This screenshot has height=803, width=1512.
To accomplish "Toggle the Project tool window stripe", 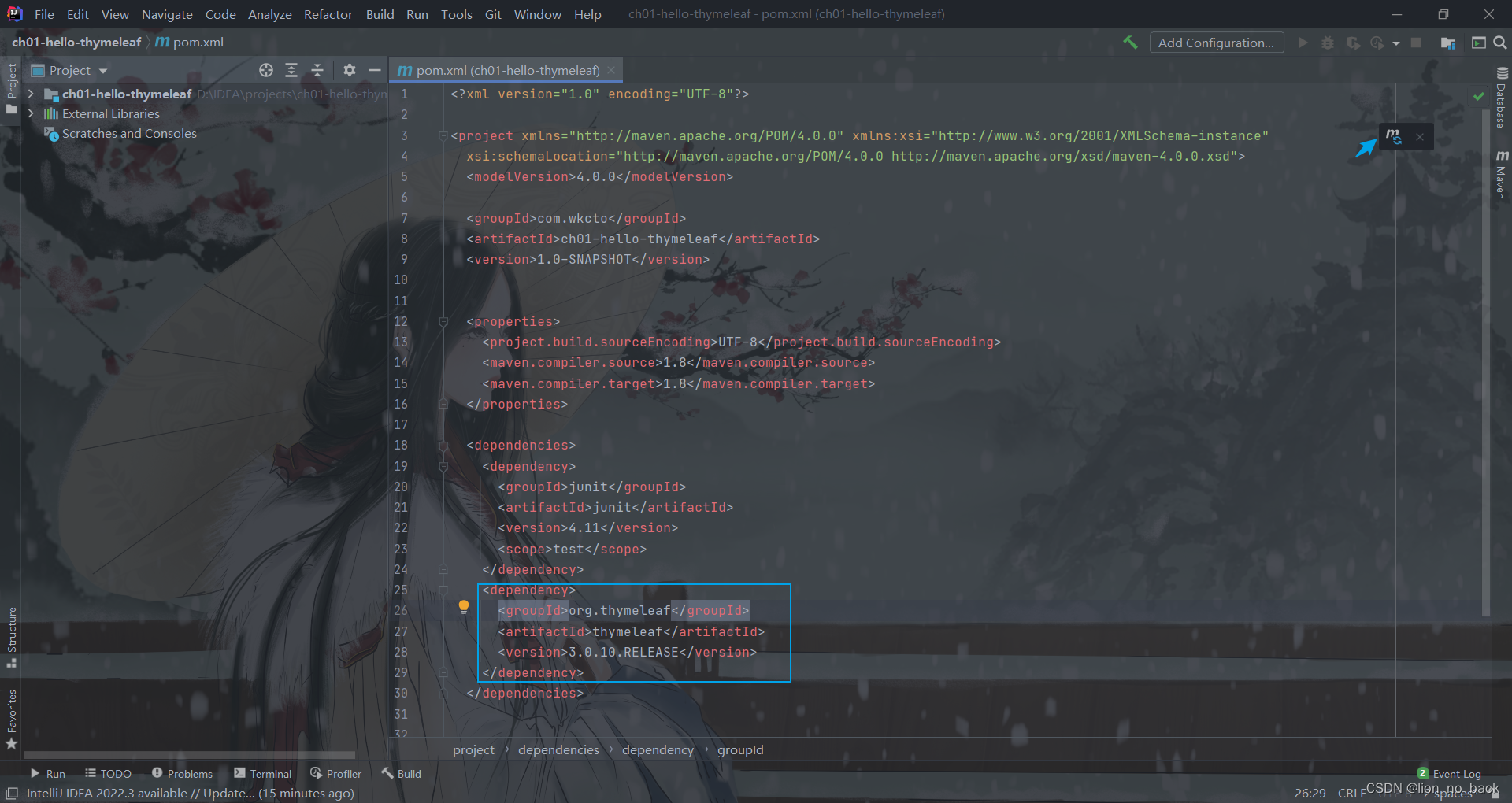I will [11, 88].
